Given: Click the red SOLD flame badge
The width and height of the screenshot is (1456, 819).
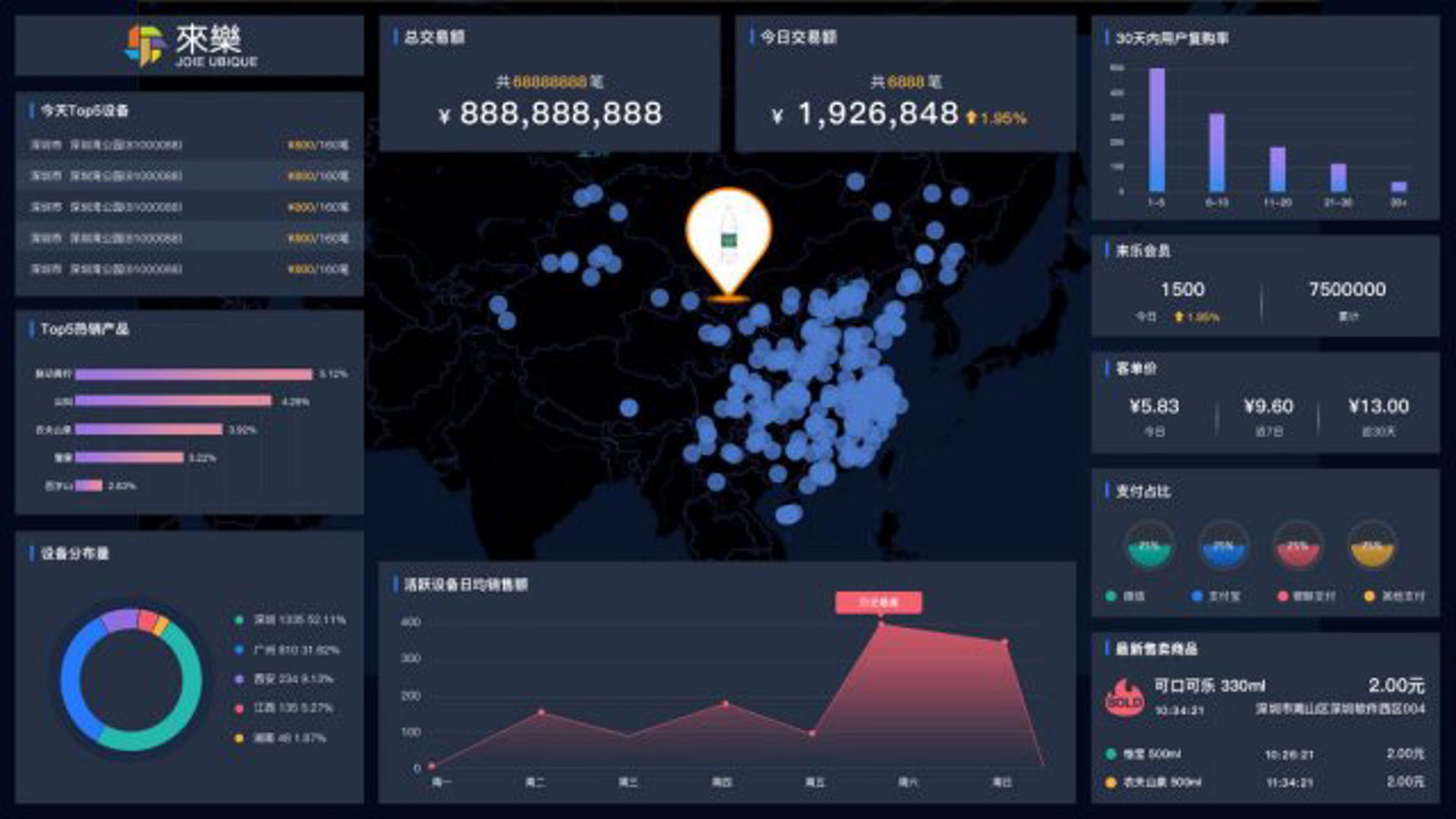Looking at the screenshot, I should (x=1125, y=696).
